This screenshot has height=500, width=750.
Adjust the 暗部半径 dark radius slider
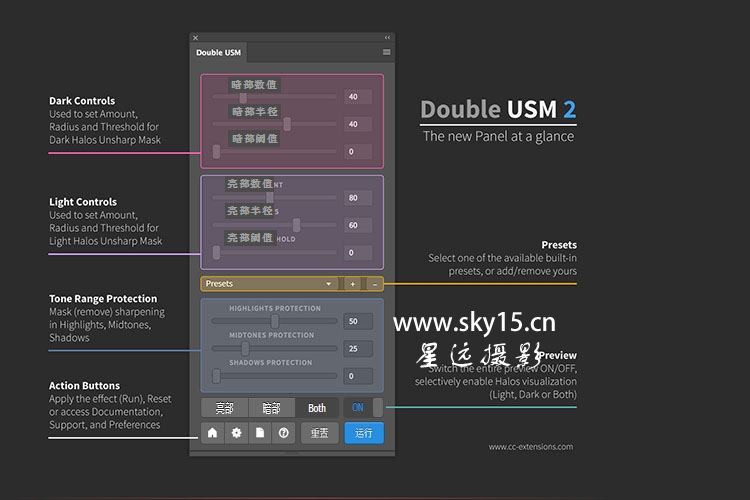click(275, 124)
